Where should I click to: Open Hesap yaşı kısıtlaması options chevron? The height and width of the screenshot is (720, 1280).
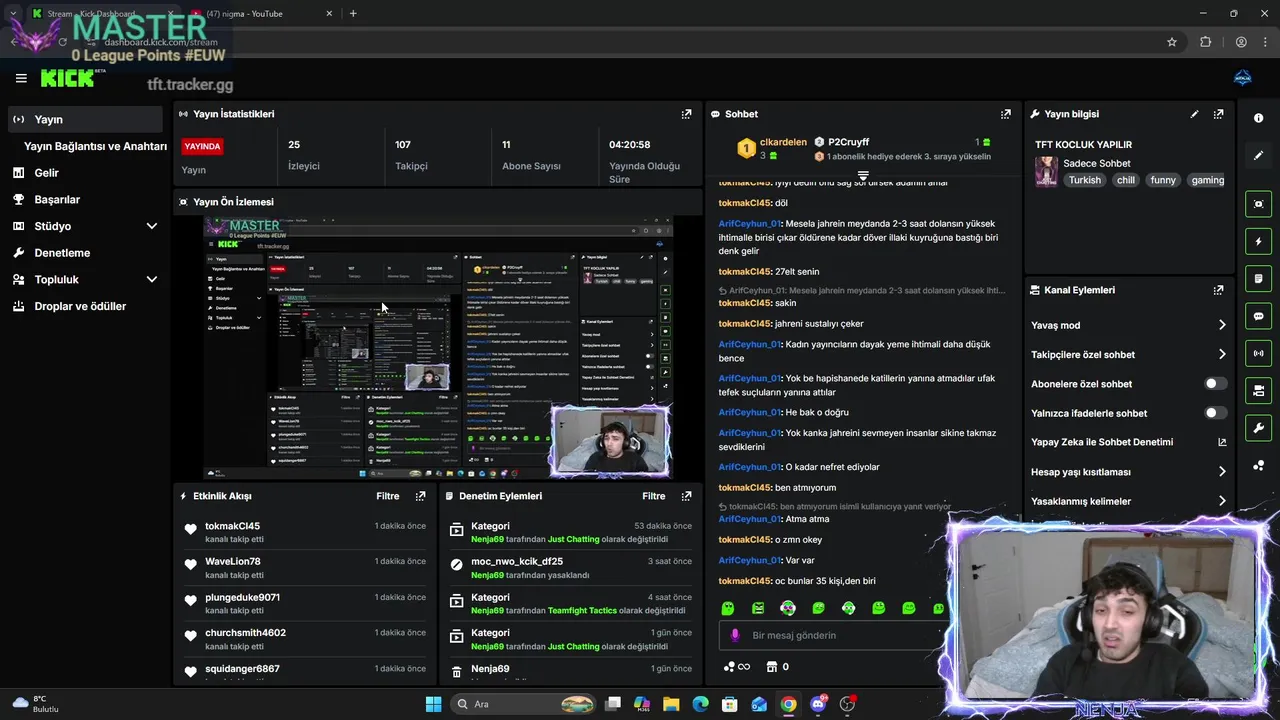1222,472
